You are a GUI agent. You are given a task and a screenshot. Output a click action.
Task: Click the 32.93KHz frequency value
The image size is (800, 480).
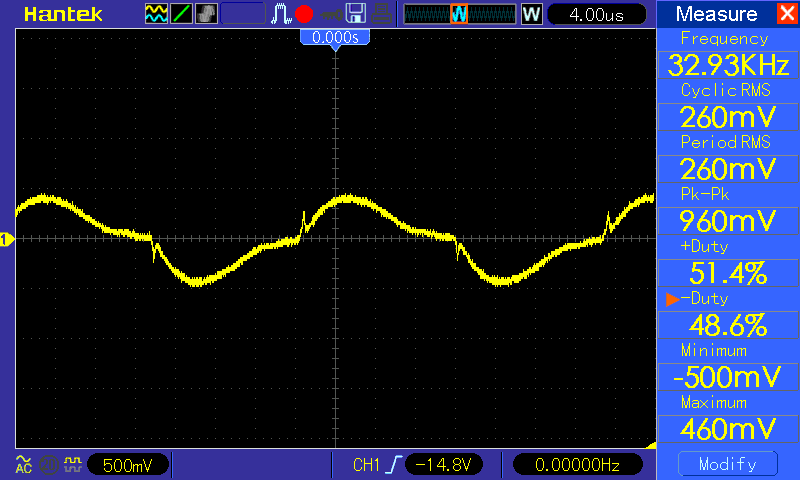click(x=728, y=65)
